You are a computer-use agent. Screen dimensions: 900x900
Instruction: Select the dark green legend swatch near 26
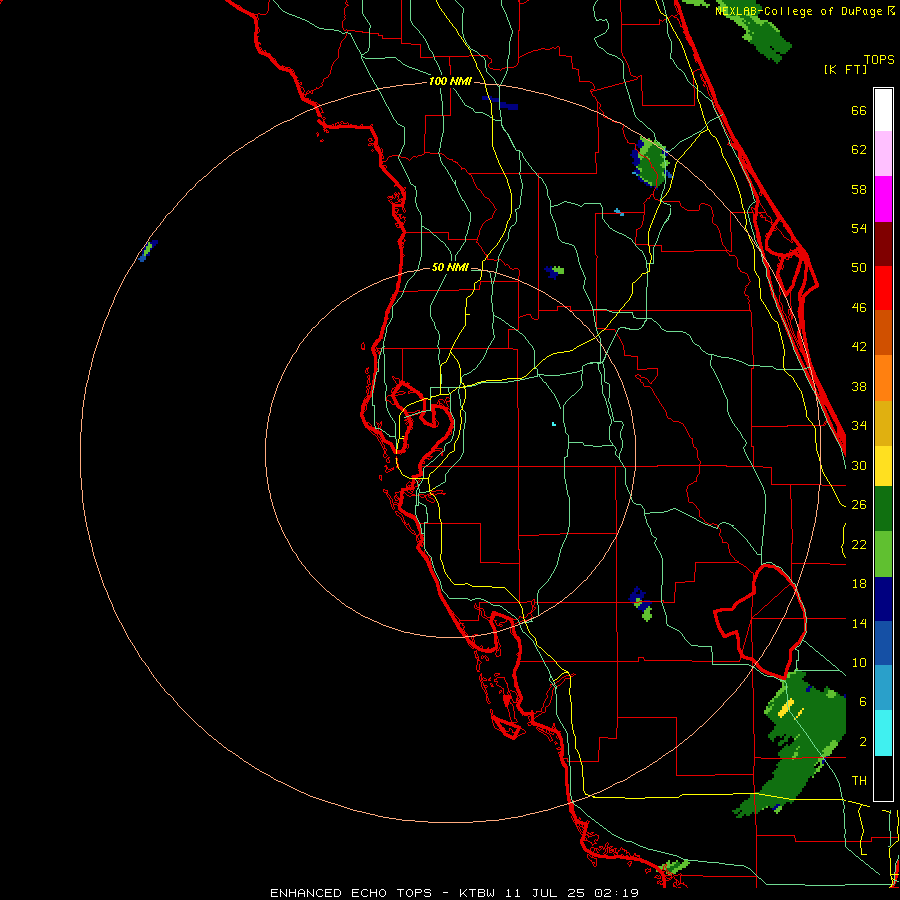[883, 509]
